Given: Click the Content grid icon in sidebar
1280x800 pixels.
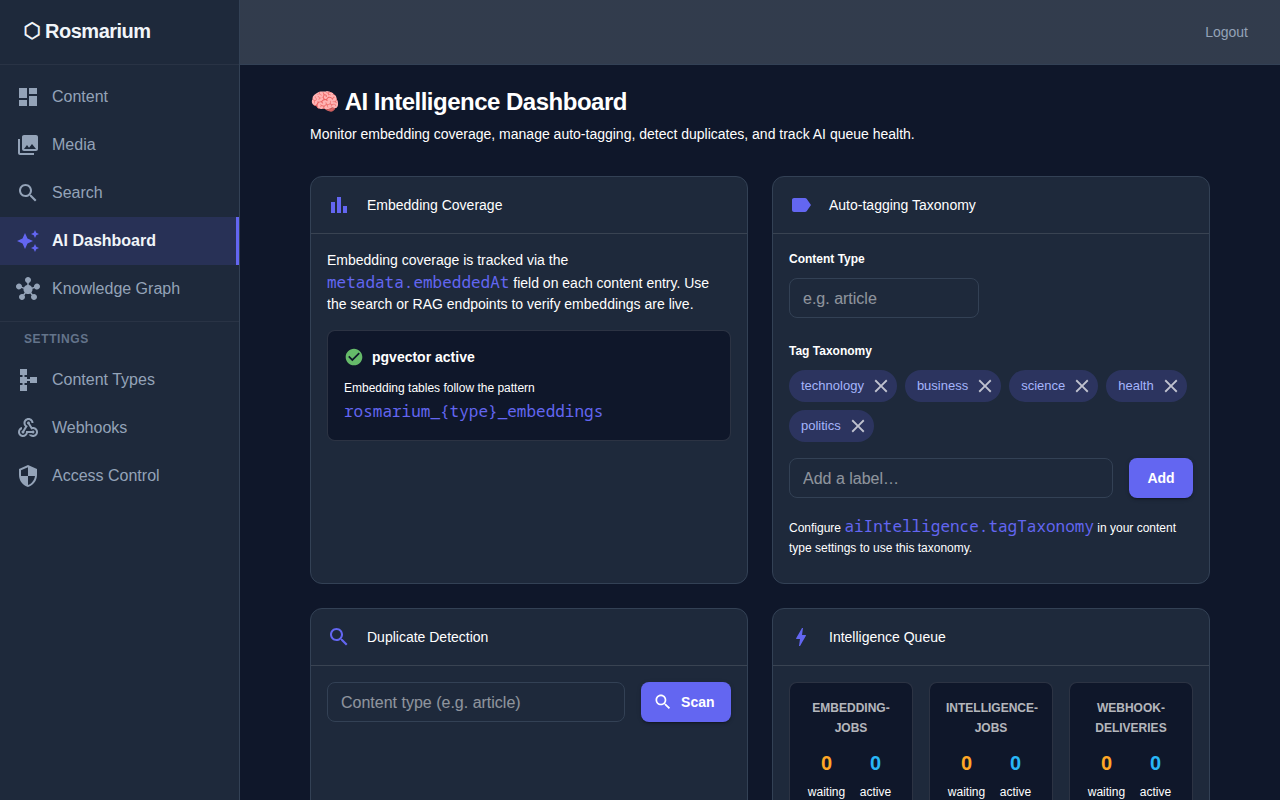Looking at the screenshot, I should (x=28, y=97).
